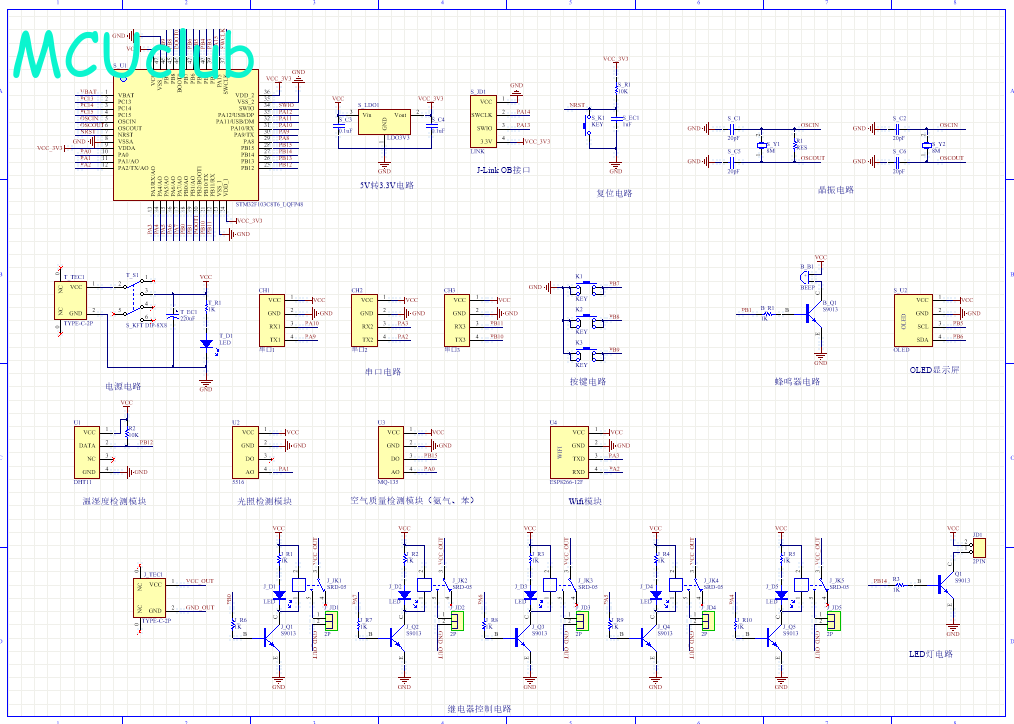Click the "晶振电路" section label
1014x724 pixels.
(x=836, y=190)
